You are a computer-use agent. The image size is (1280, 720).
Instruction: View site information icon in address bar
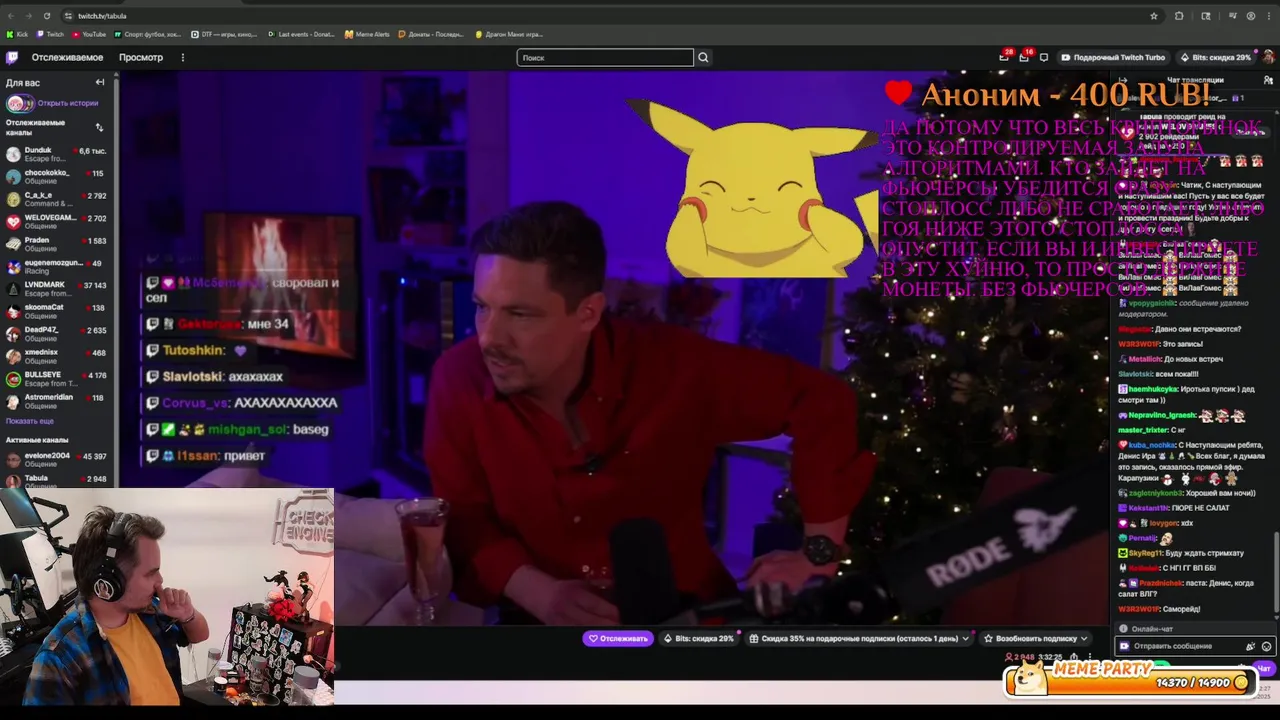coord(68,16)
